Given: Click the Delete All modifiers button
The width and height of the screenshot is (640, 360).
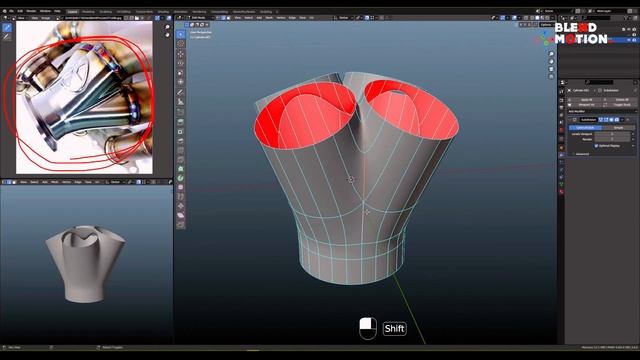Looking at the screenshot, I should 621,100.
